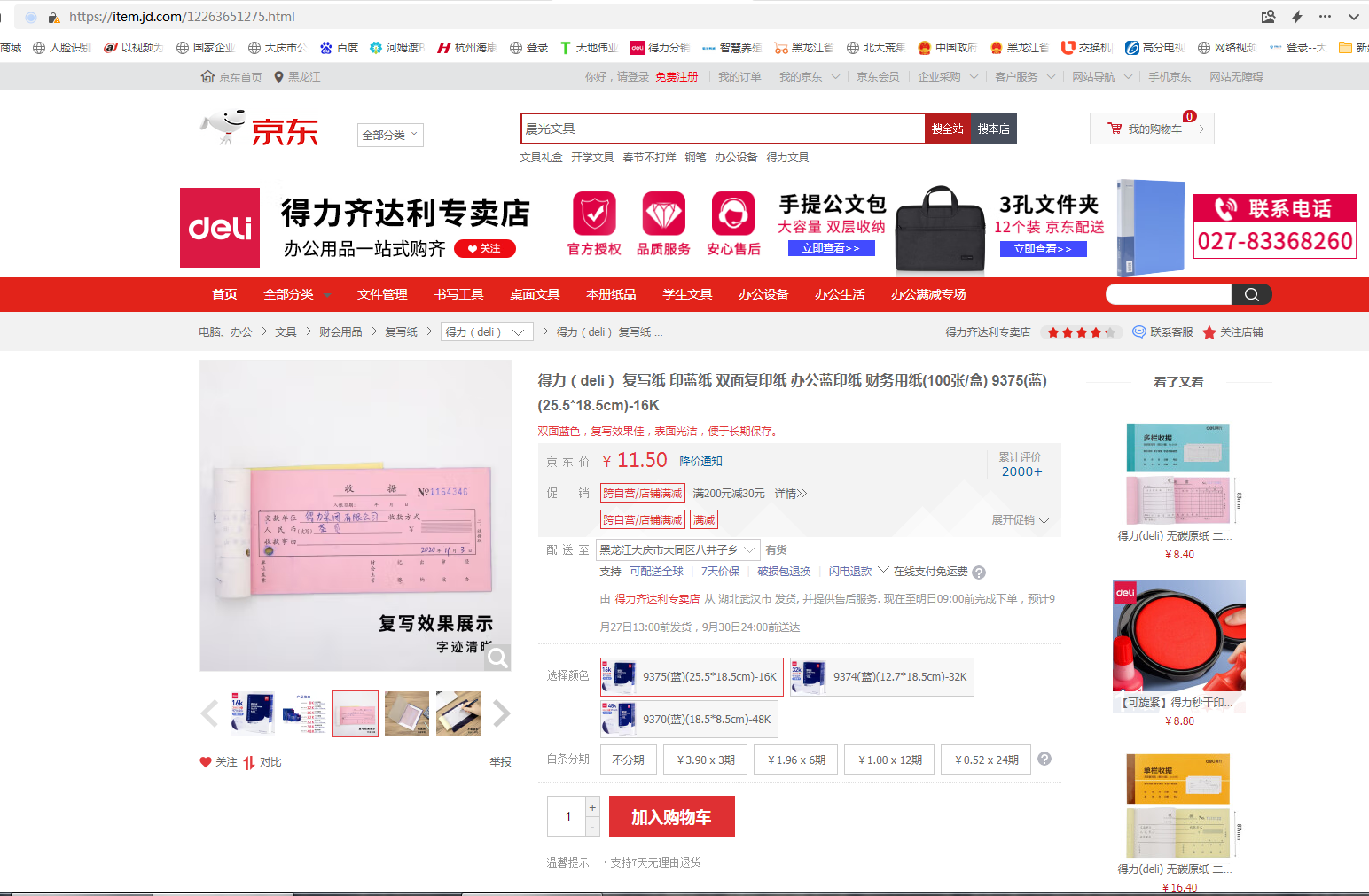Expand delivery address dropdown 黑龙江大庆市
Viewport: 1369px width, 896px height.
678,549
